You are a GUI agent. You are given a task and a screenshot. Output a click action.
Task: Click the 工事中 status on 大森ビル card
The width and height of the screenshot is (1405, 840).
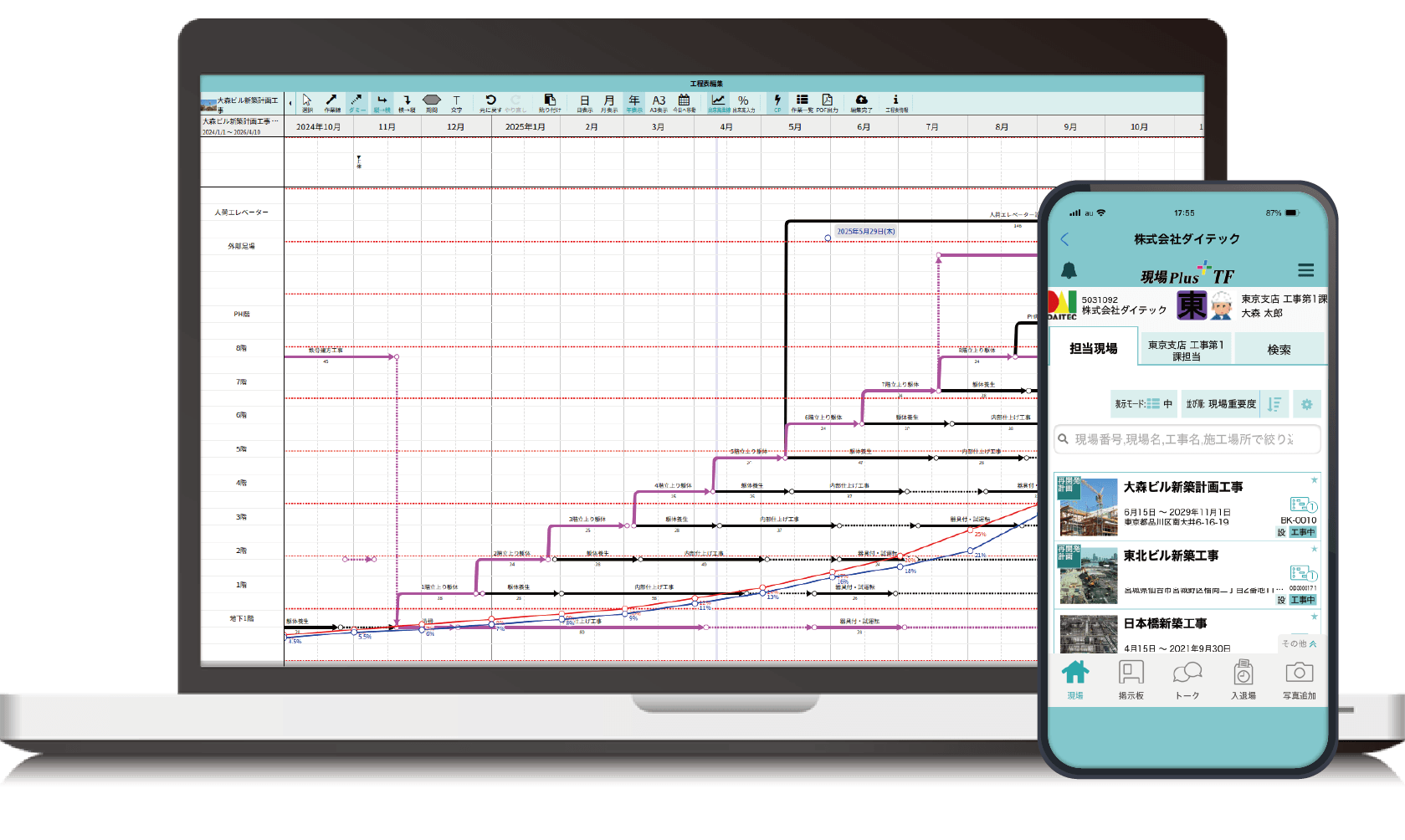[1303, 532]
